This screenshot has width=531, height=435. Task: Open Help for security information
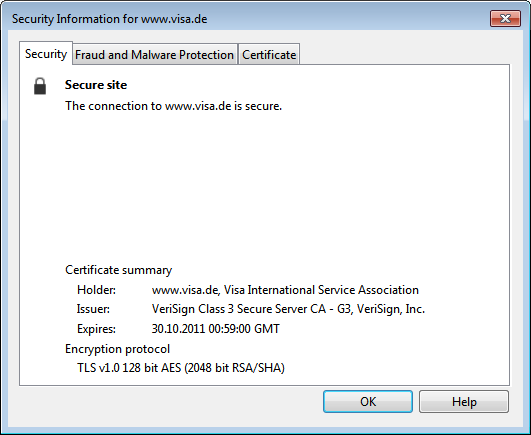pyautogui.click(x=464, y=401)
